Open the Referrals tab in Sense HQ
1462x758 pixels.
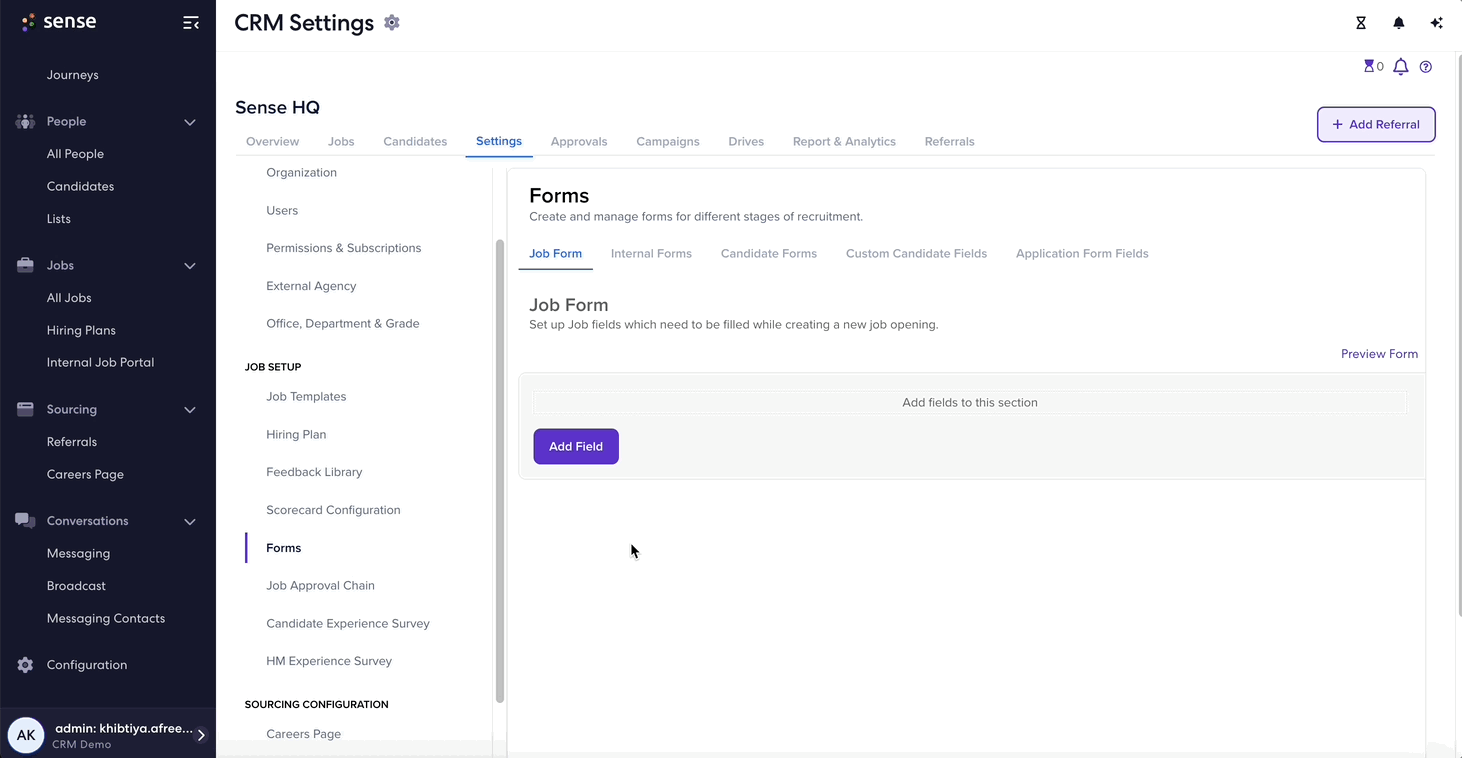tap(949, 141)
